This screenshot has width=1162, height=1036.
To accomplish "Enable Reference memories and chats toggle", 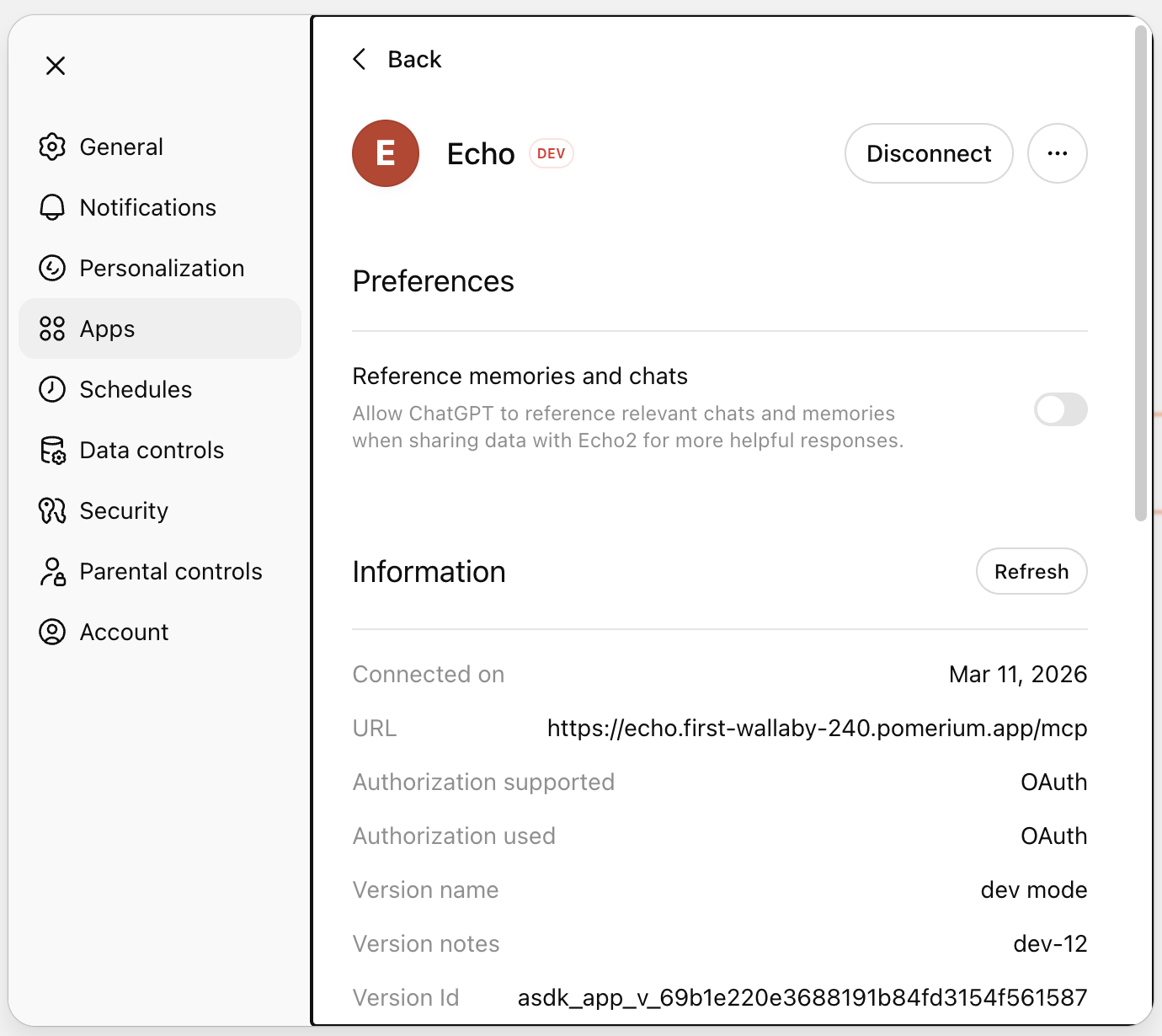I will 1059,410.
